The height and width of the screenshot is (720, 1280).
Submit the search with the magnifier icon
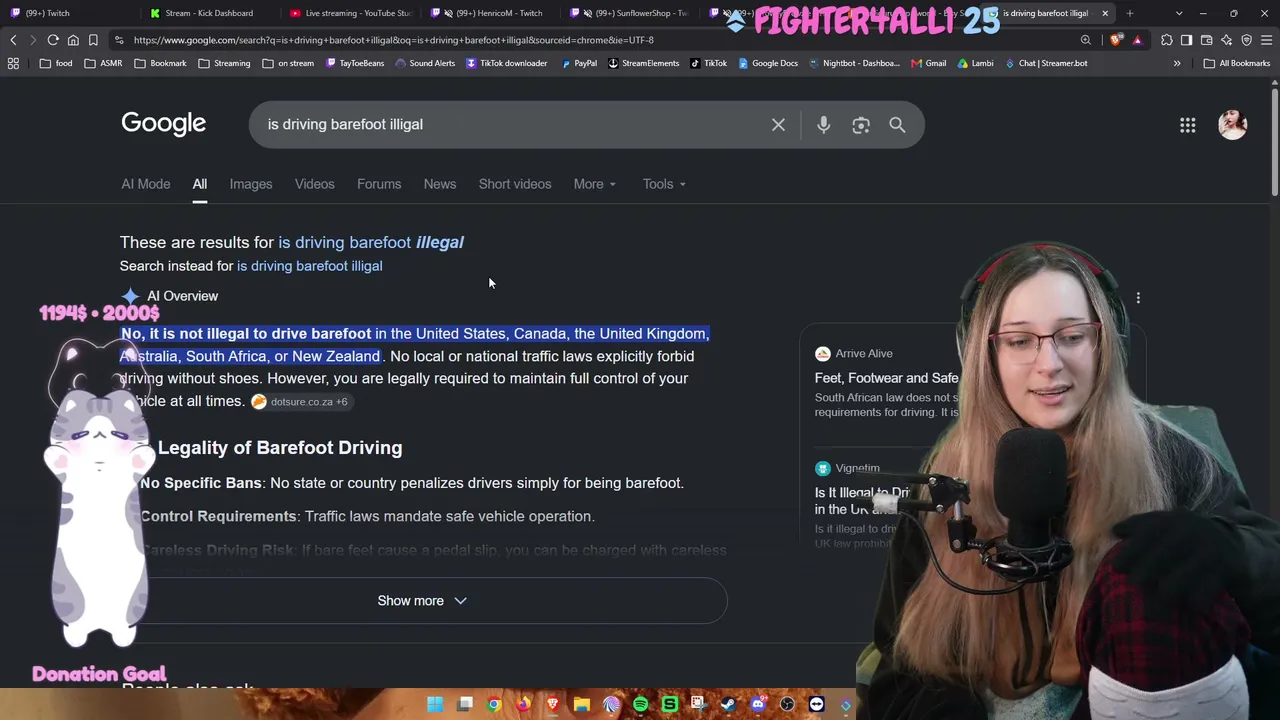tap(897, 125)
